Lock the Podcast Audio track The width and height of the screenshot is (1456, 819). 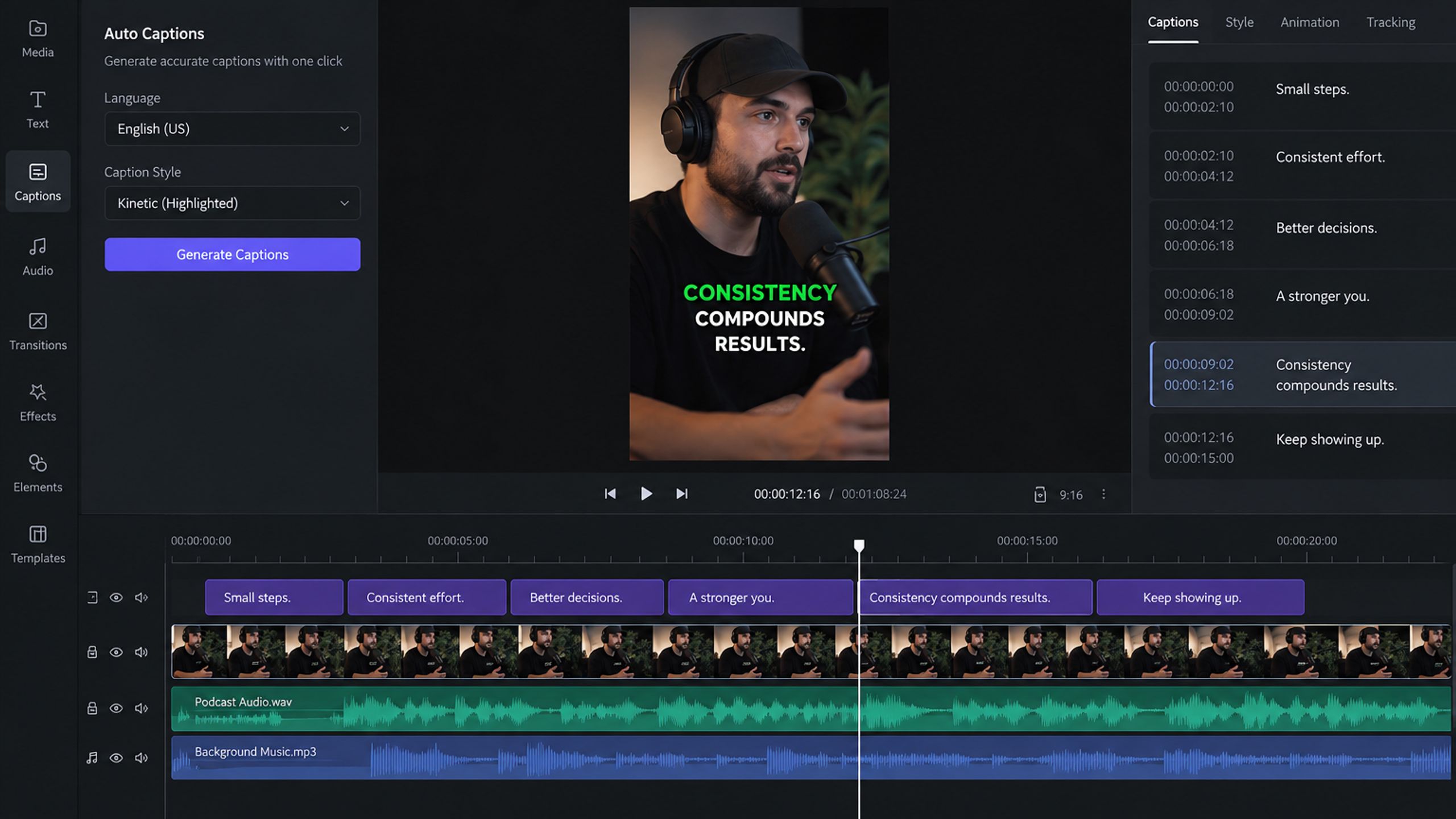tap(92, 708)
